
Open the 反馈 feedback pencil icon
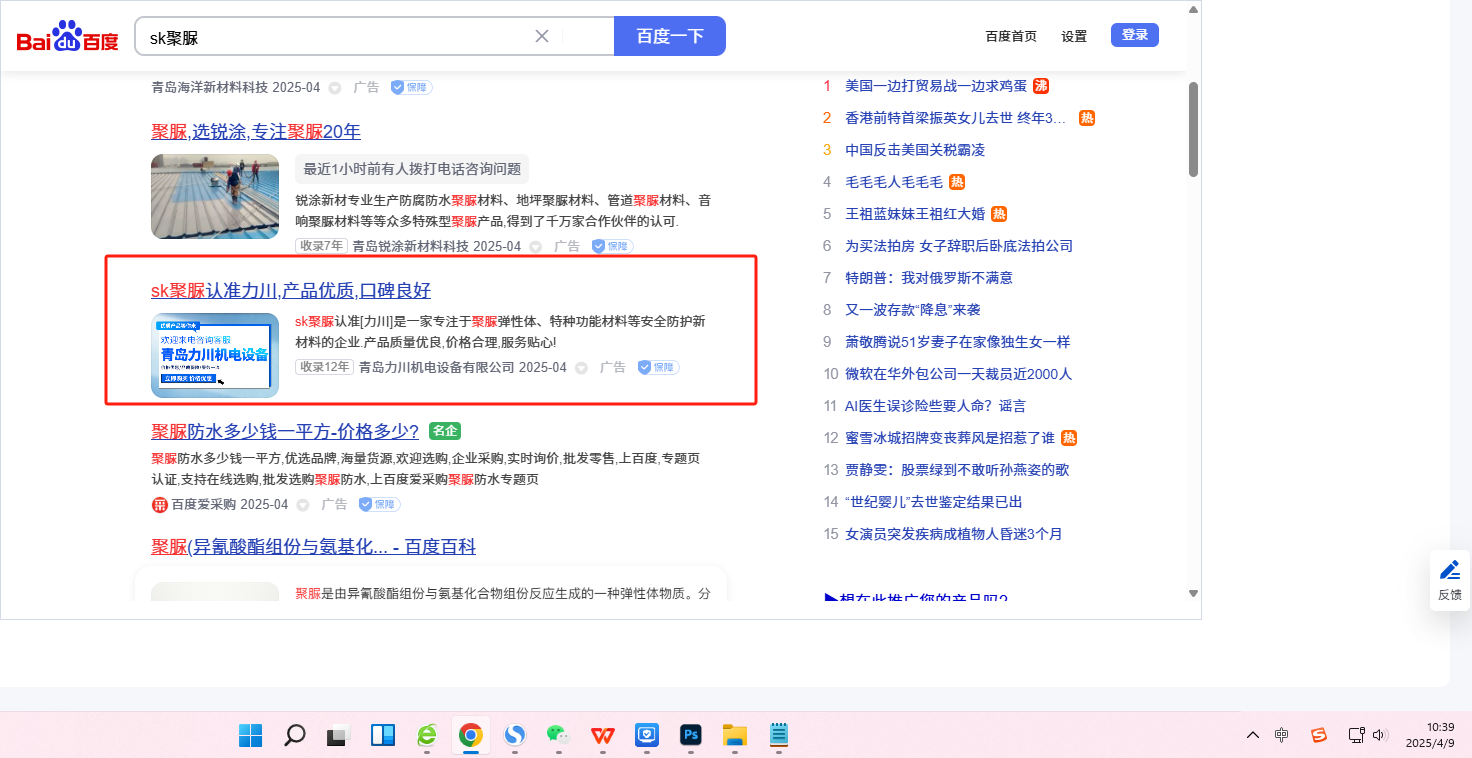tap(1449, 570)
